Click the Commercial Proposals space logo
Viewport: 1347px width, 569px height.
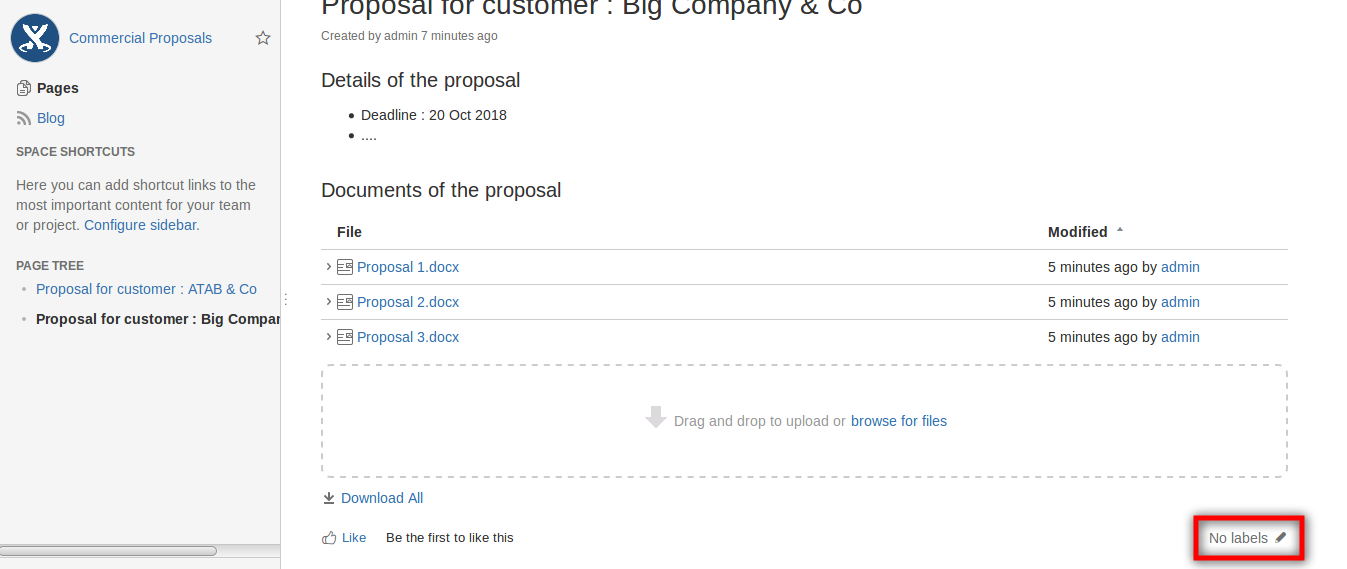coord(35,38)
